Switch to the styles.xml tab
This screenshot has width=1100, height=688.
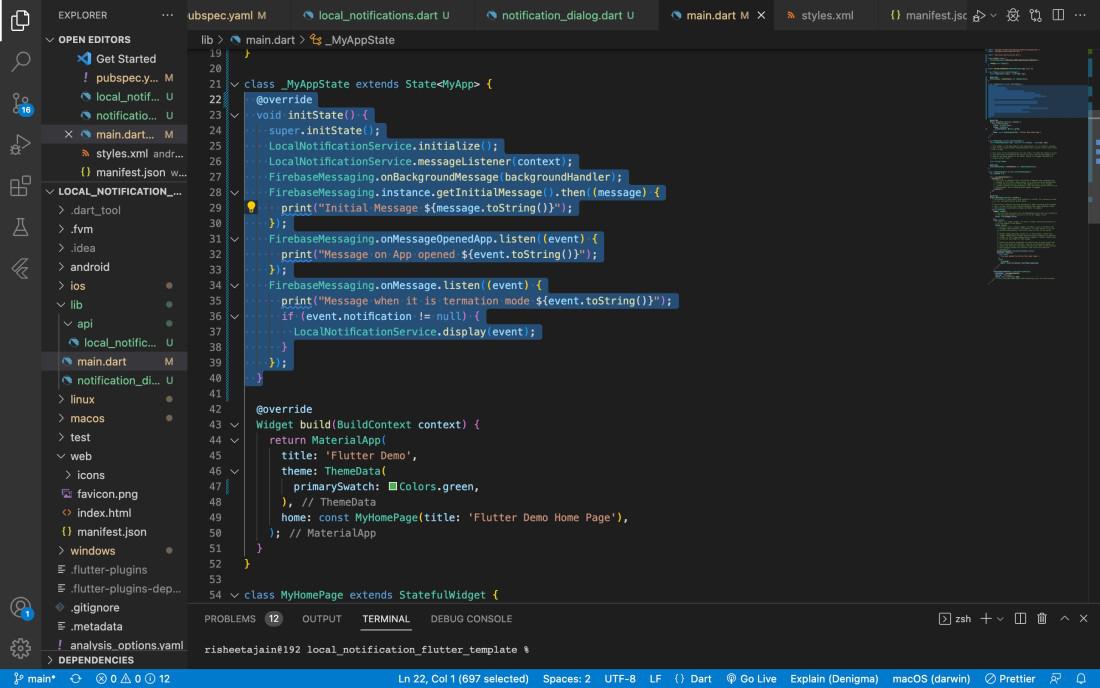pos(825,16)
